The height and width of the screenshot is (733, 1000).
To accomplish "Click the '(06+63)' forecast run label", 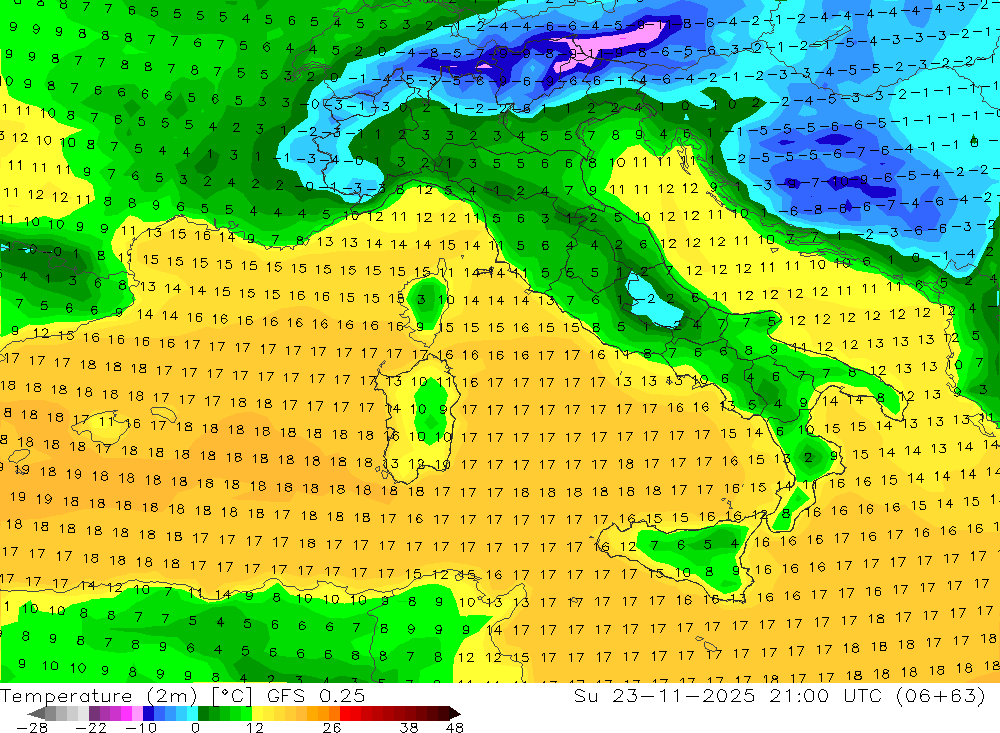I will pyautogui.click(x=941, y=695).
